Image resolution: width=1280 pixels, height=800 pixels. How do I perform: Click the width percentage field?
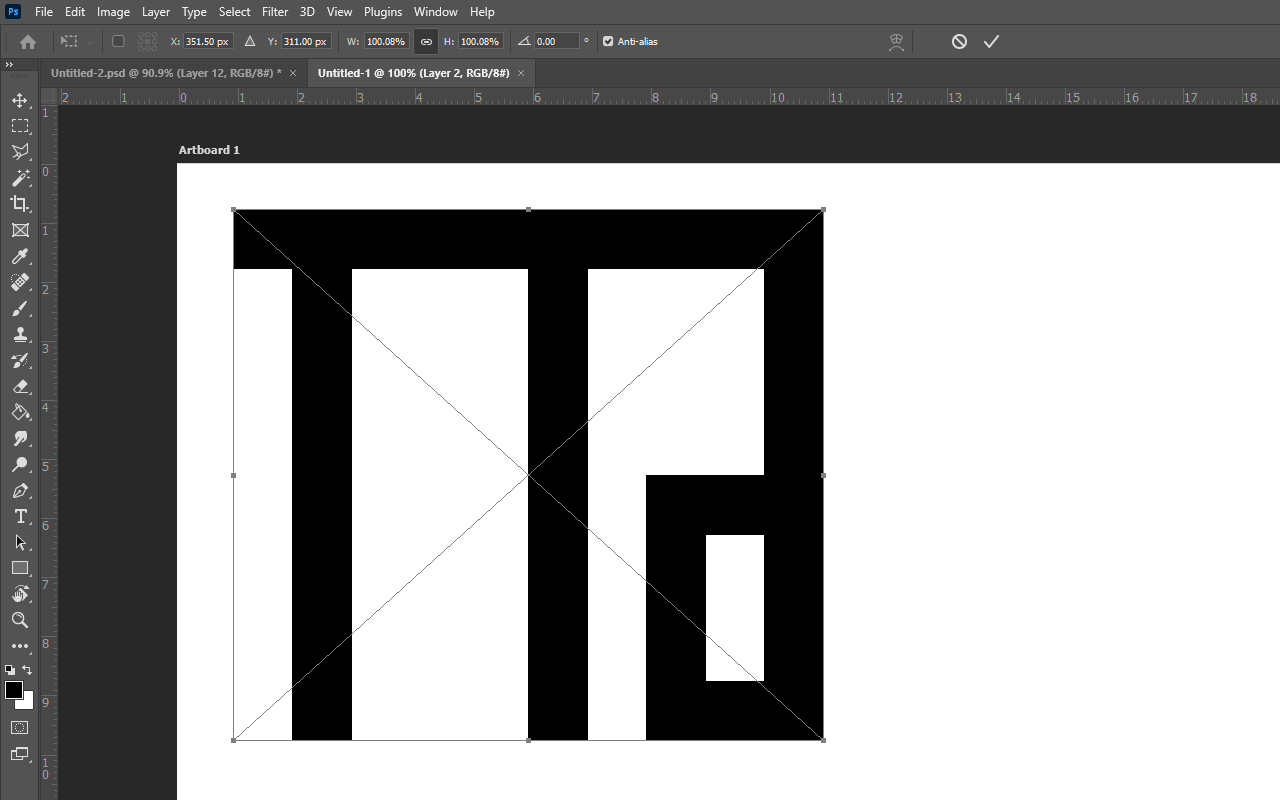point(386,42)
